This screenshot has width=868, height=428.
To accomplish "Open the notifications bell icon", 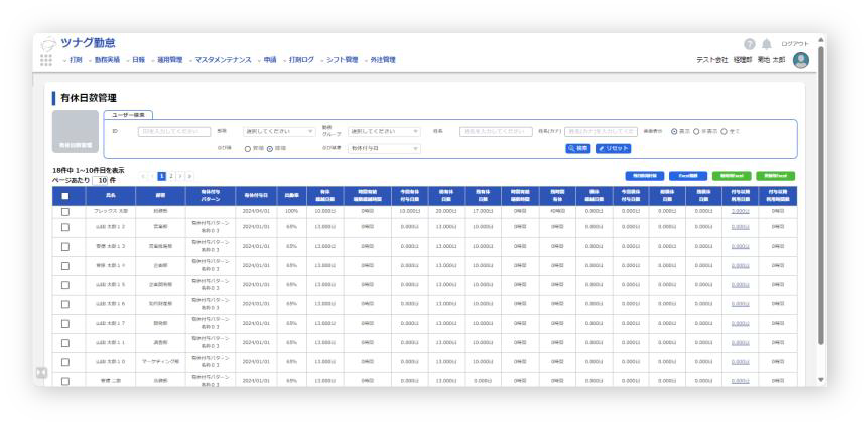I will point(767,45).
